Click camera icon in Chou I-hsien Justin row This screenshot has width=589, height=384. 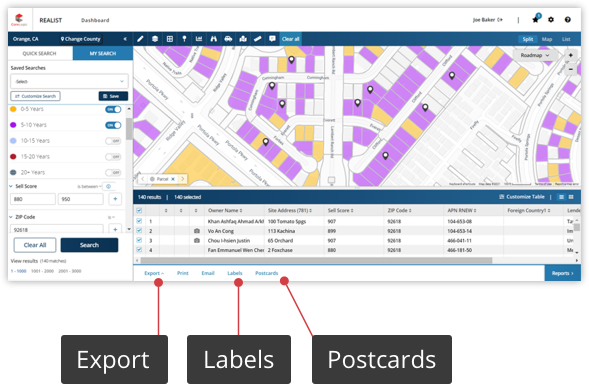(196, 240)
